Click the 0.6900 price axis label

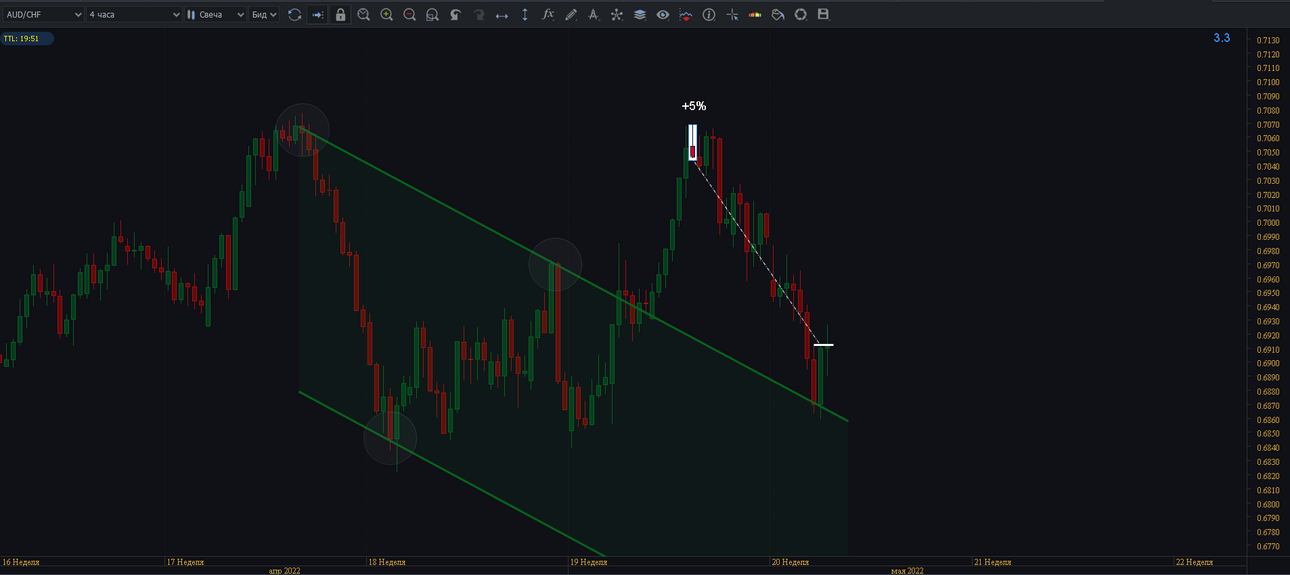(x=1267, y=364)
